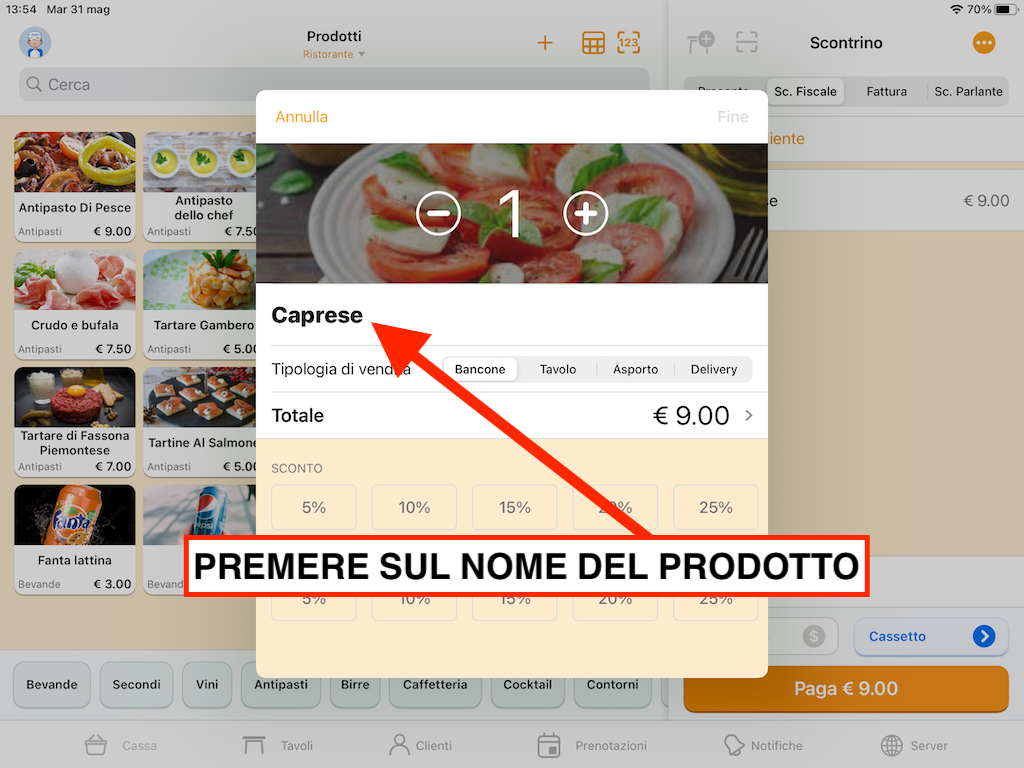1024x768 pixels.
Task: Expand the Totale price chevron
Action: coord(748,415)
